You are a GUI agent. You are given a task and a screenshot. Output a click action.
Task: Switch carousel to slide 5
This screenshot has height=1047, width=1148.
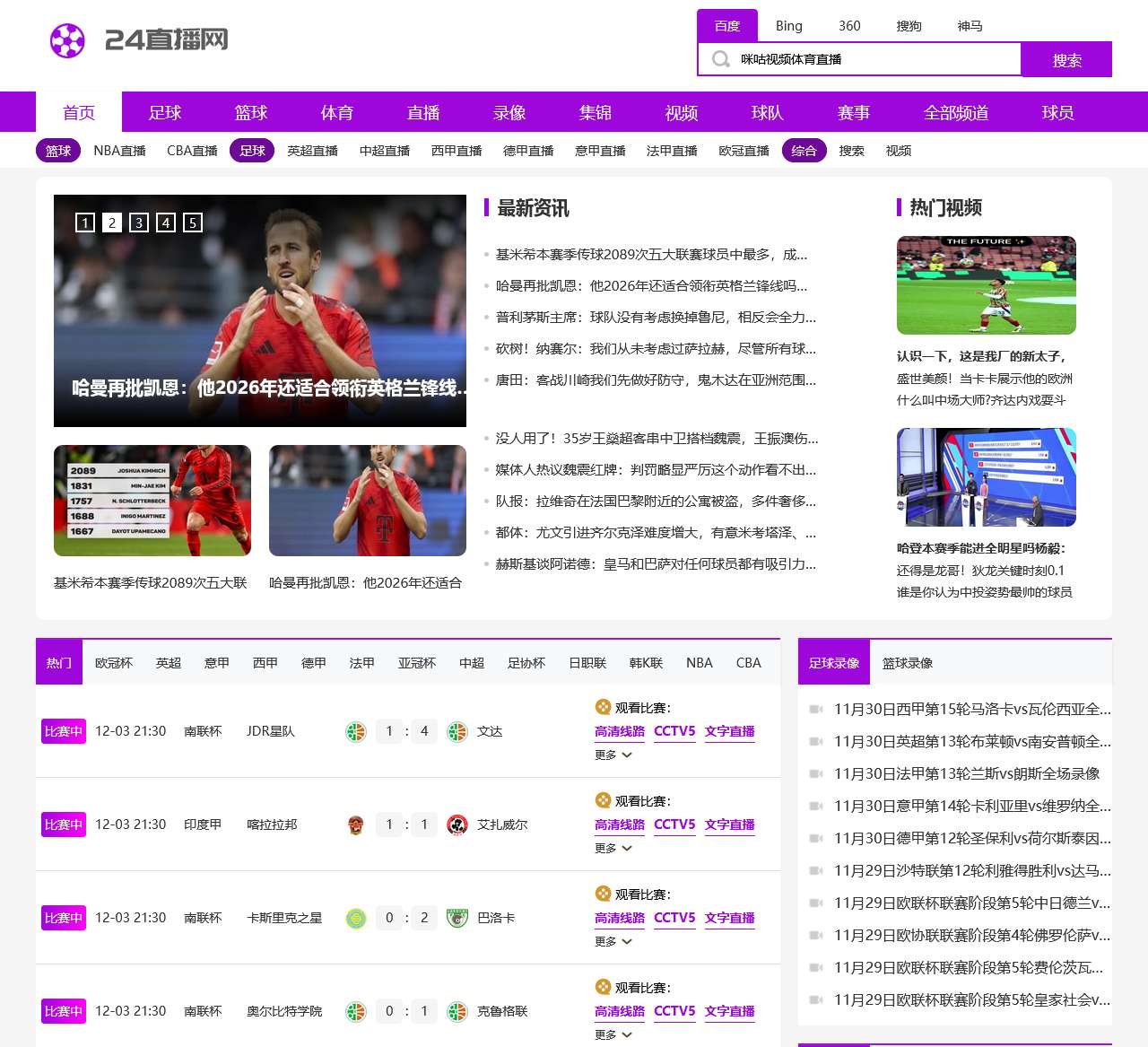[x=193, y=222]
